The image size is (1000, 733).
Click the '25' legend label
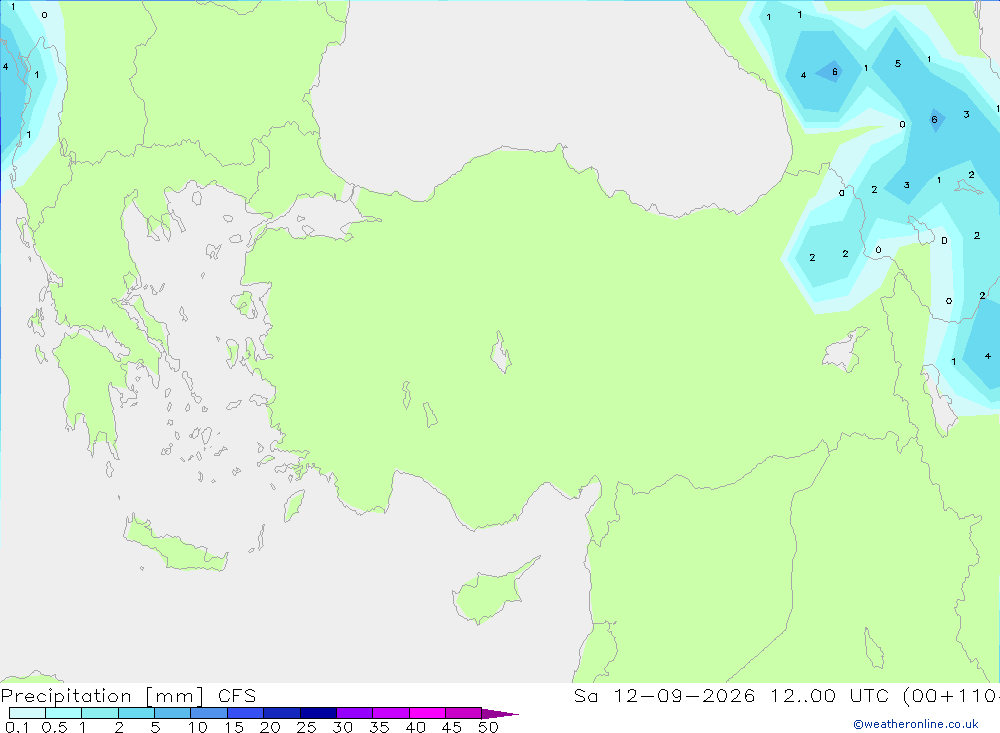click(x=307, y=727)
